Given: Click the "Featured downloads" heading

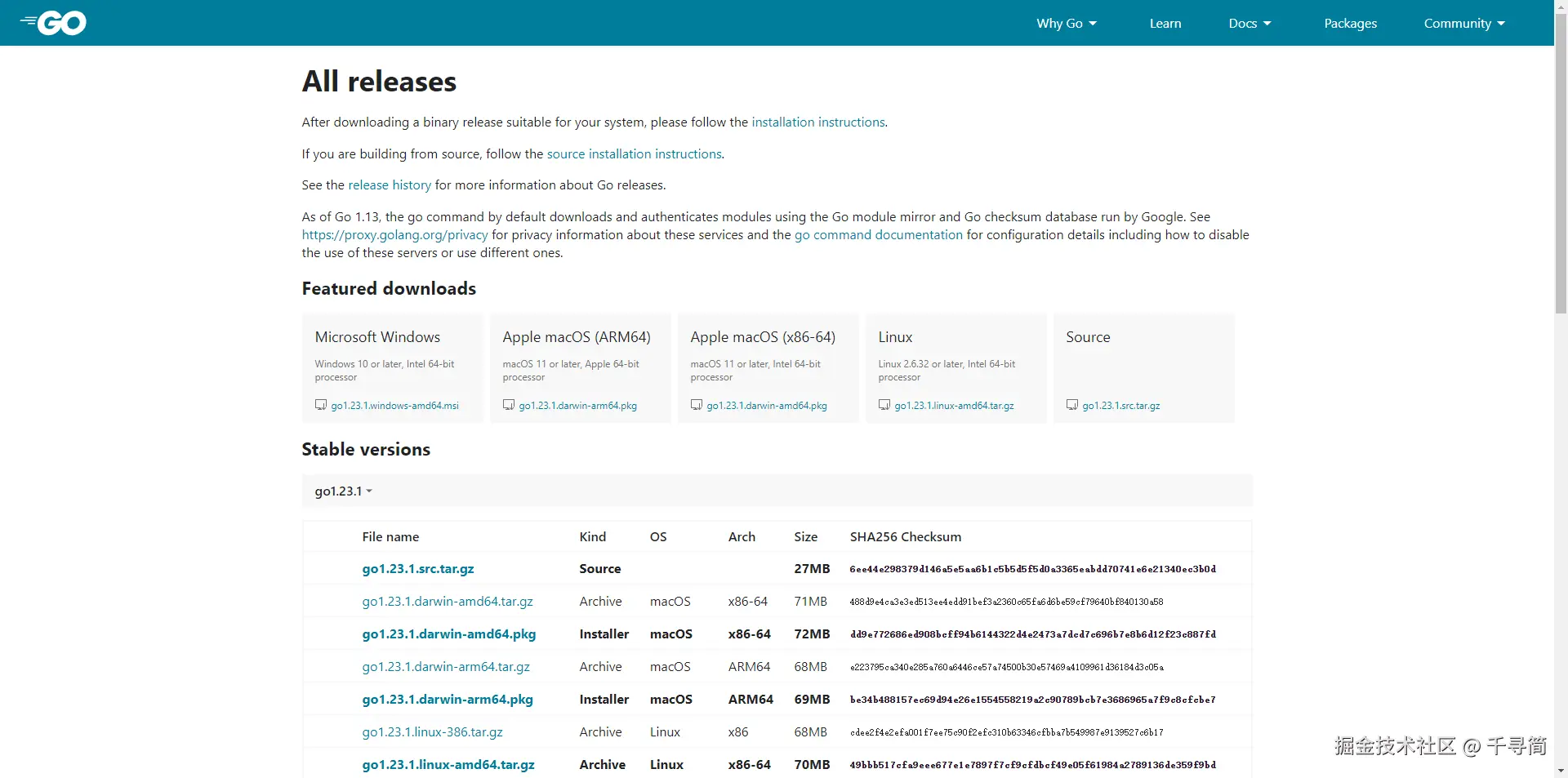Looking at the screenshot, I should point(389,288).
